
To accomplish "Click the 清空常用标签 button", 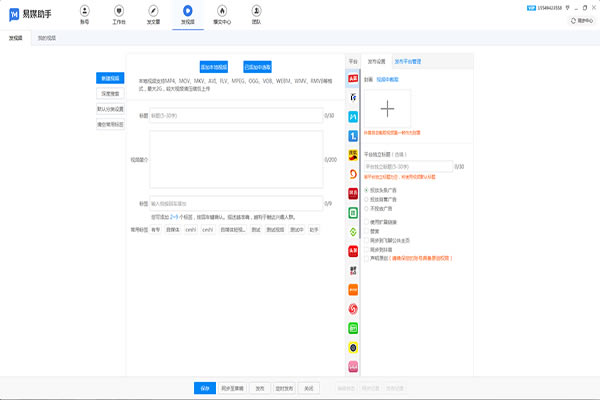I will click(110, 124).
